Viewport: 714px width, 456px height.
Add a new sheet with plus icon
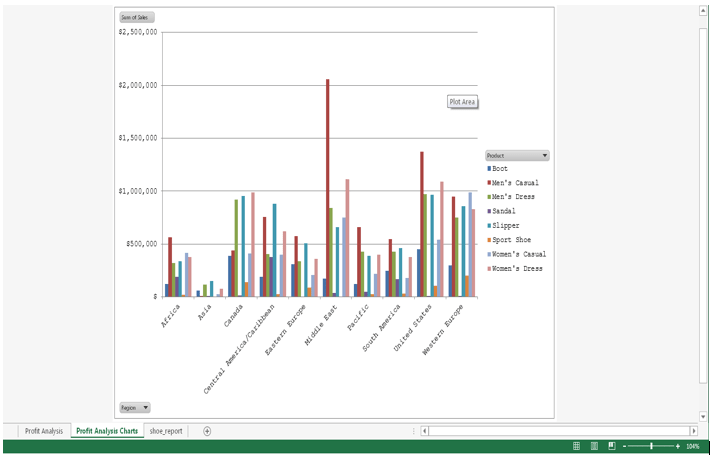(x=207, y=431)
